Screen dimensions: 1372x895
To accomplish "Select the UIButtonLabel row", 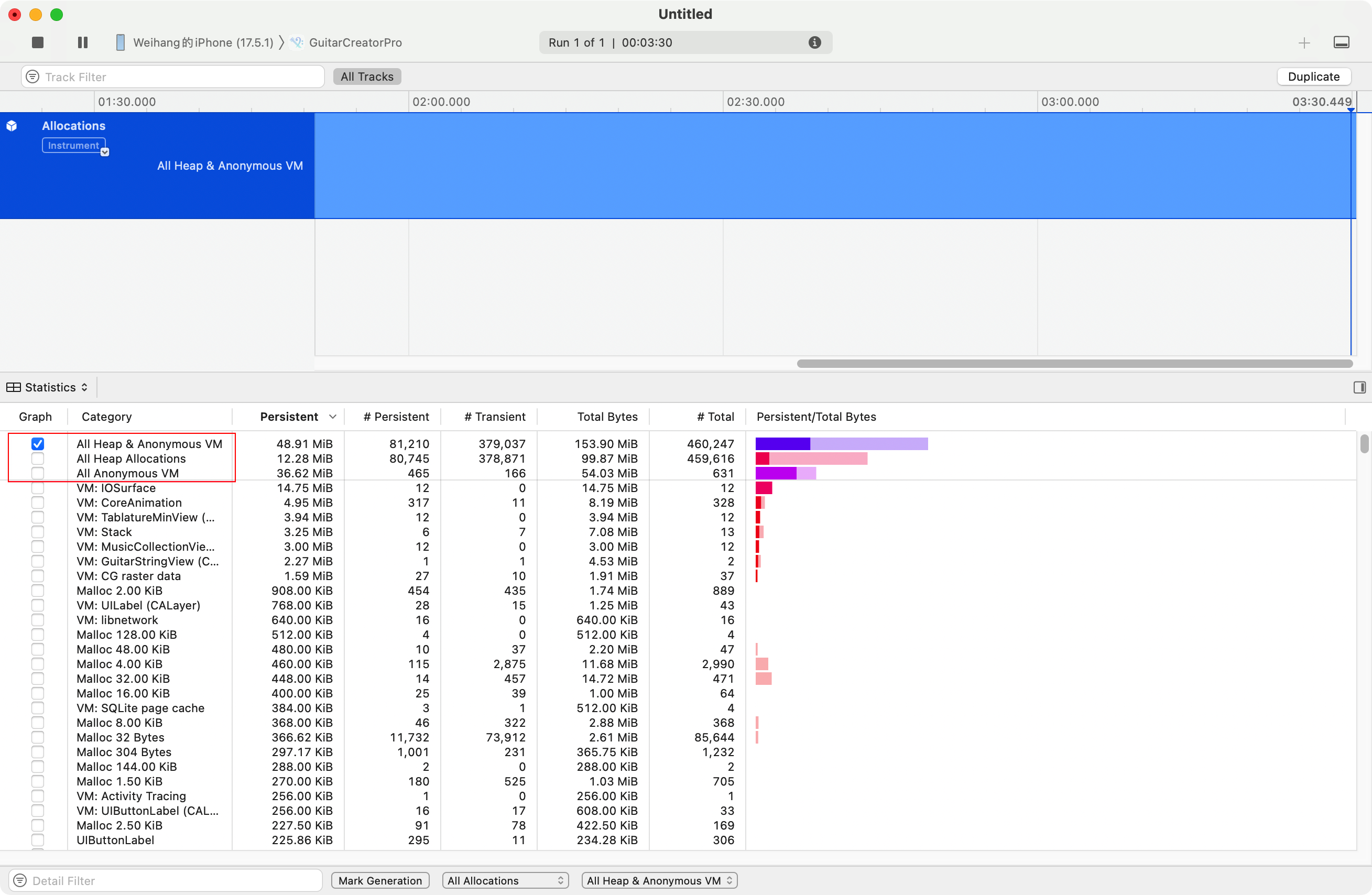I will (x=678, y=839).
